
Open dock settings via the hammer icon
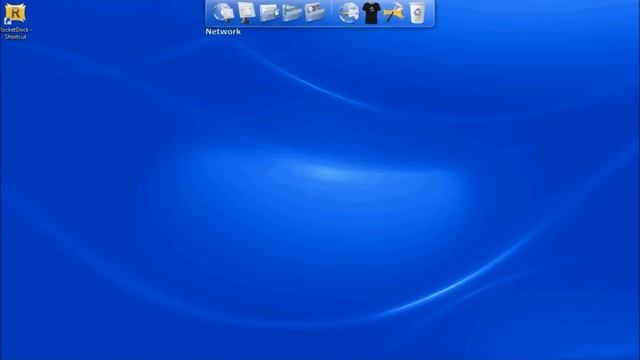pyautogui.click(x=394, y=13)
